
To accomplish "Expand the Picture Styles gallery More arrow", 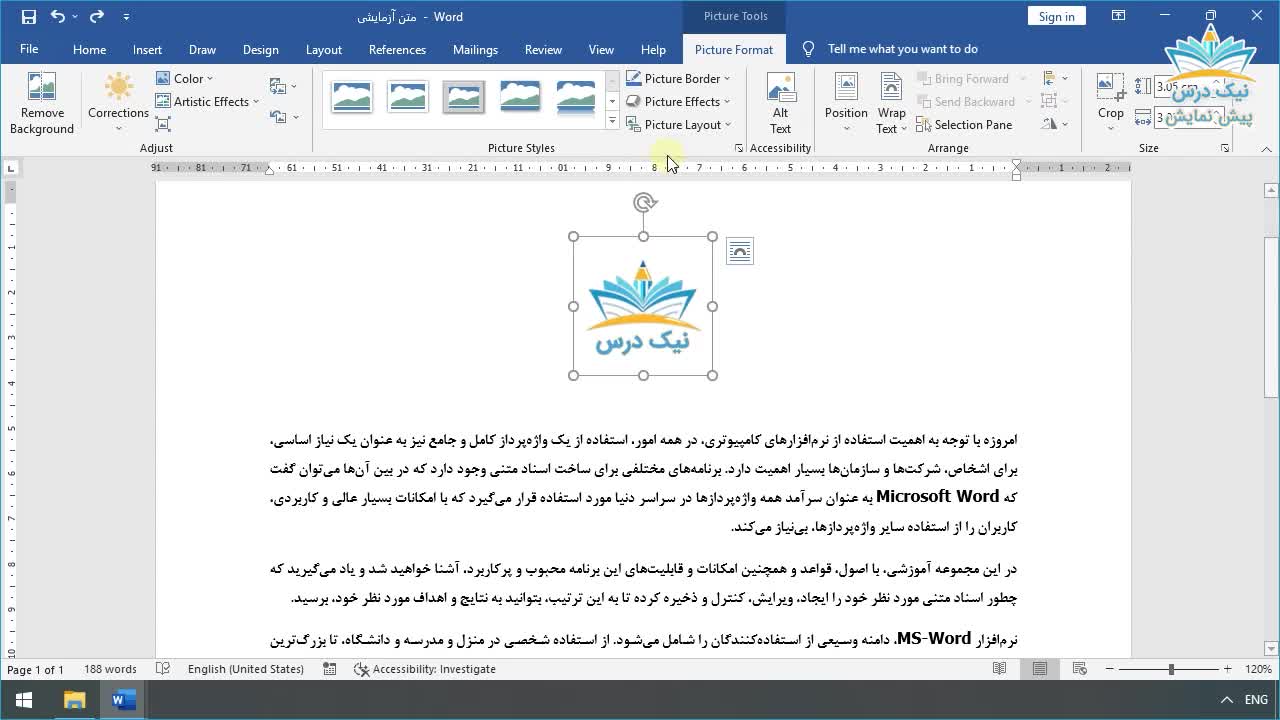I will point(612,122).
